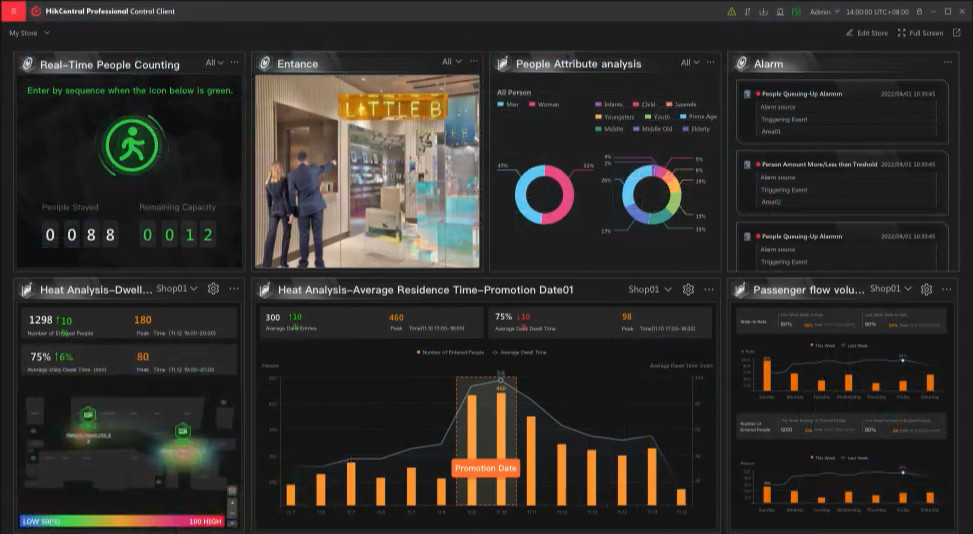Click the Edit Store button

point(867,33)
